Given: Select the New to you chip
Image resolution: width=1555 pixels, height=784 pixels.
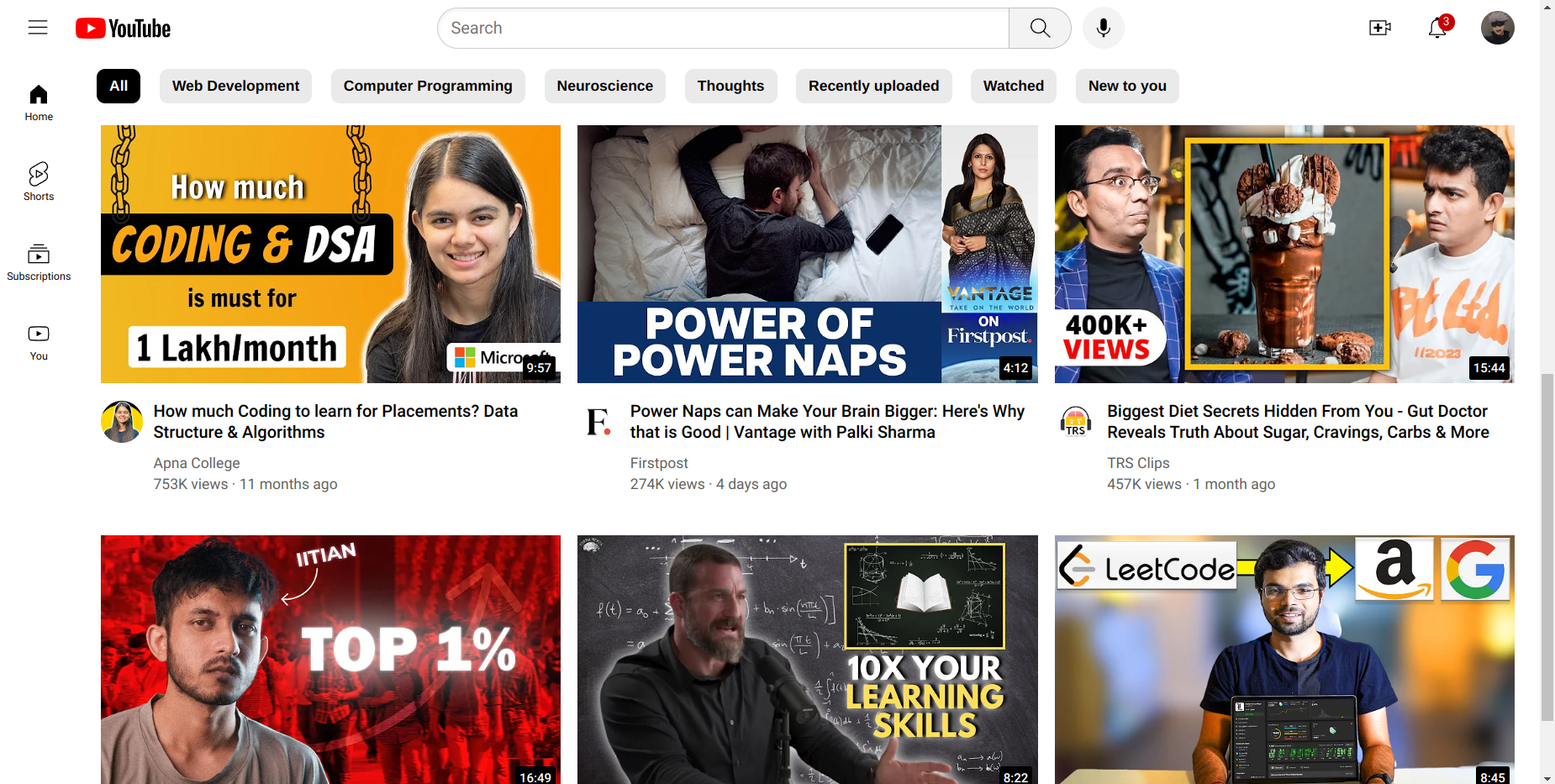Looking at the screenshot, I should pos(1126,86).
